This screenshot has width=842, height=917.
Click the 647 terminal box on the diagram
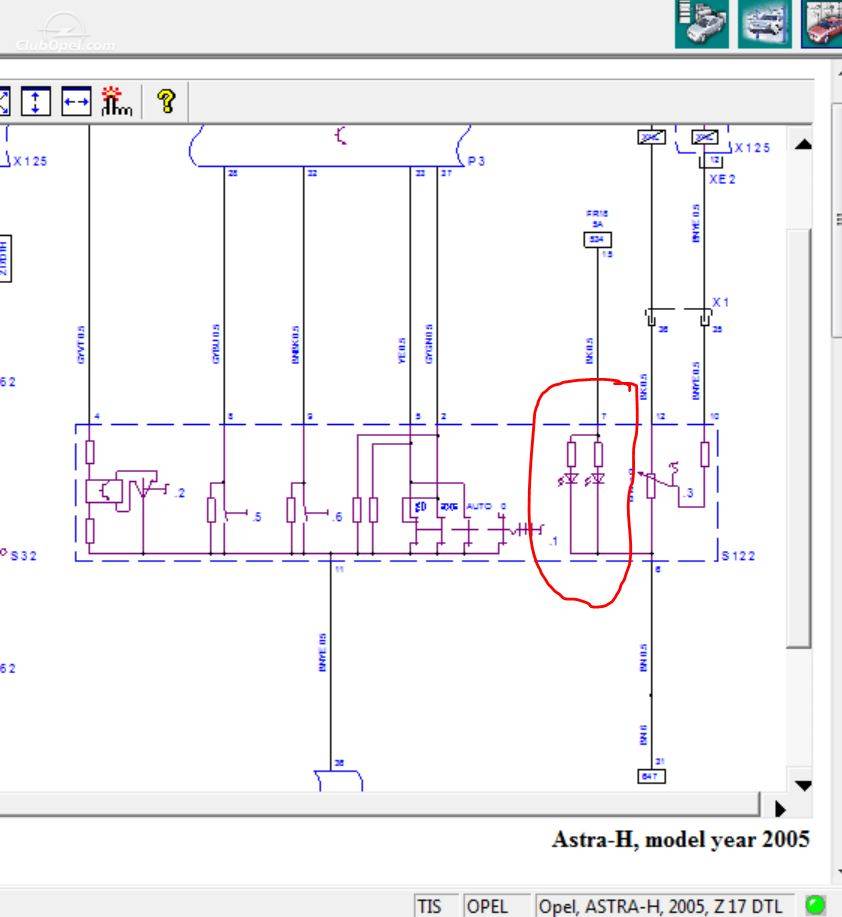click(x=651, y=776)
